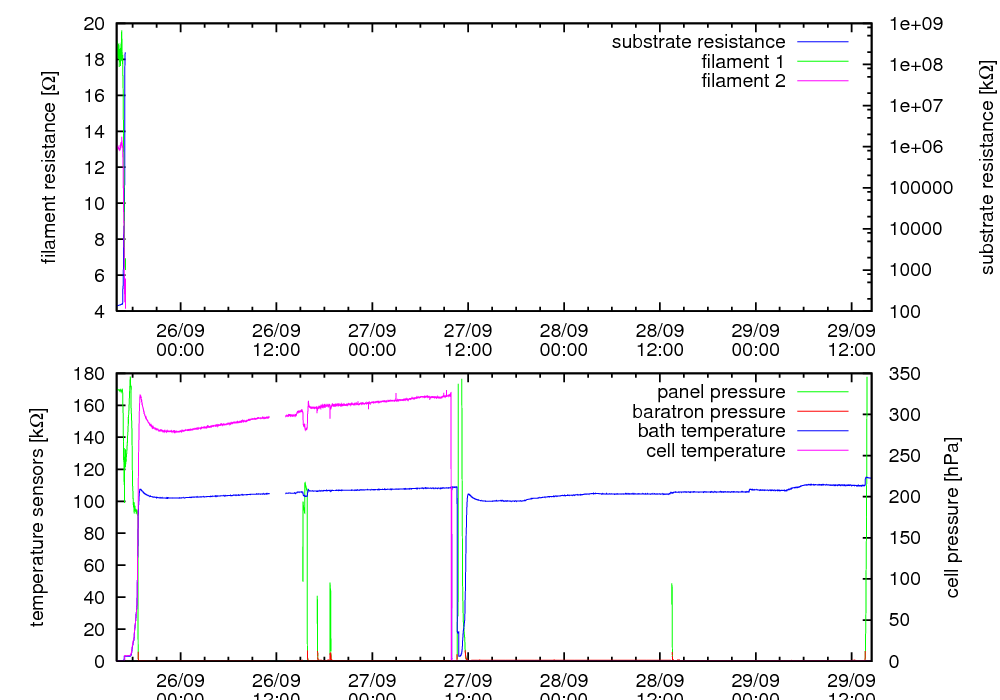This screenshot has height=700, width=1000.
Task: Click the top plot's 27/09 12:00 tick label
Action: [x=468, y=340]
